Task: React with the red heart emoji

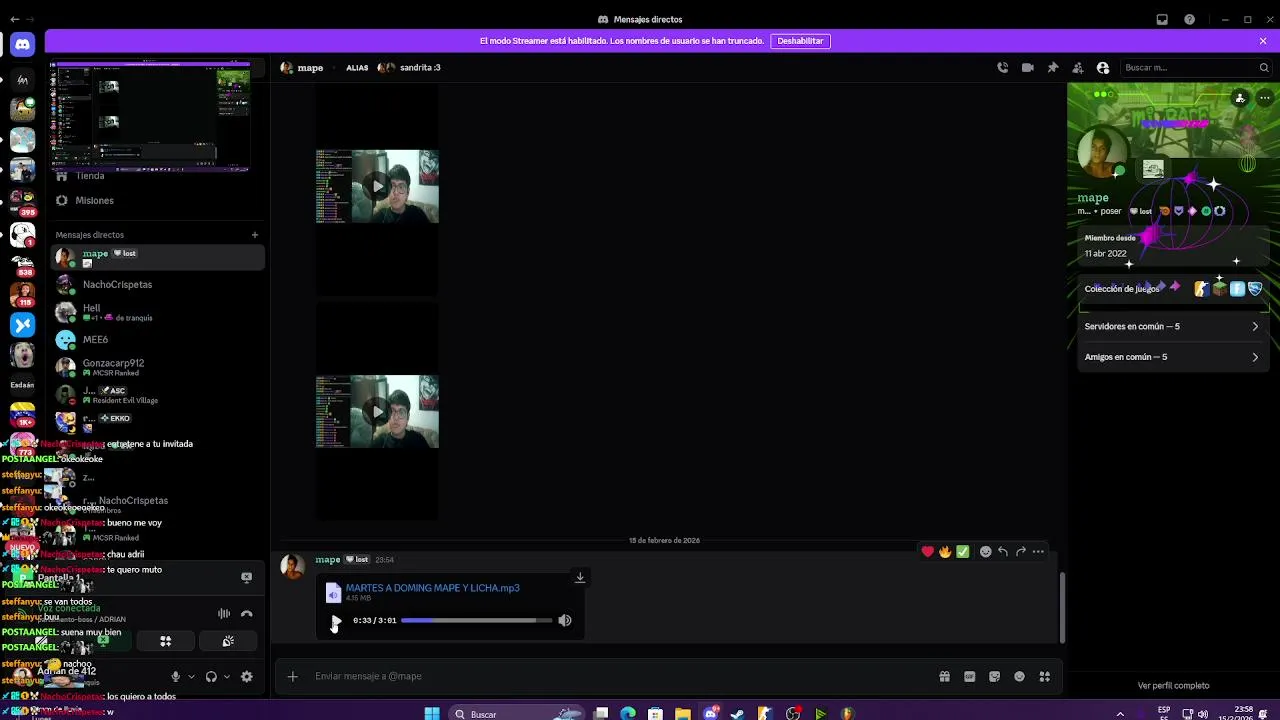Action: pos(927,552)
